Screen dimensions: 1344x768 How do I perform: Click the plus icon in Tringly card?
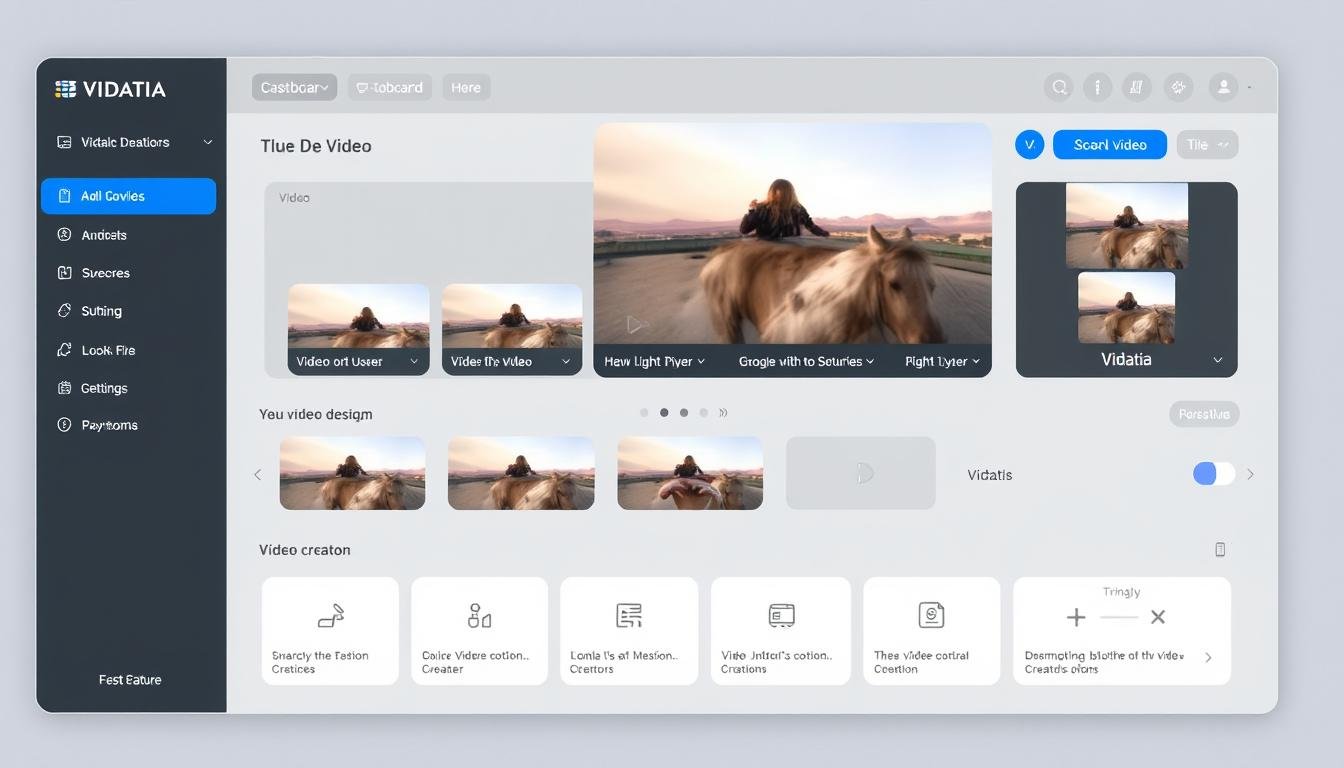[1076, 618]
